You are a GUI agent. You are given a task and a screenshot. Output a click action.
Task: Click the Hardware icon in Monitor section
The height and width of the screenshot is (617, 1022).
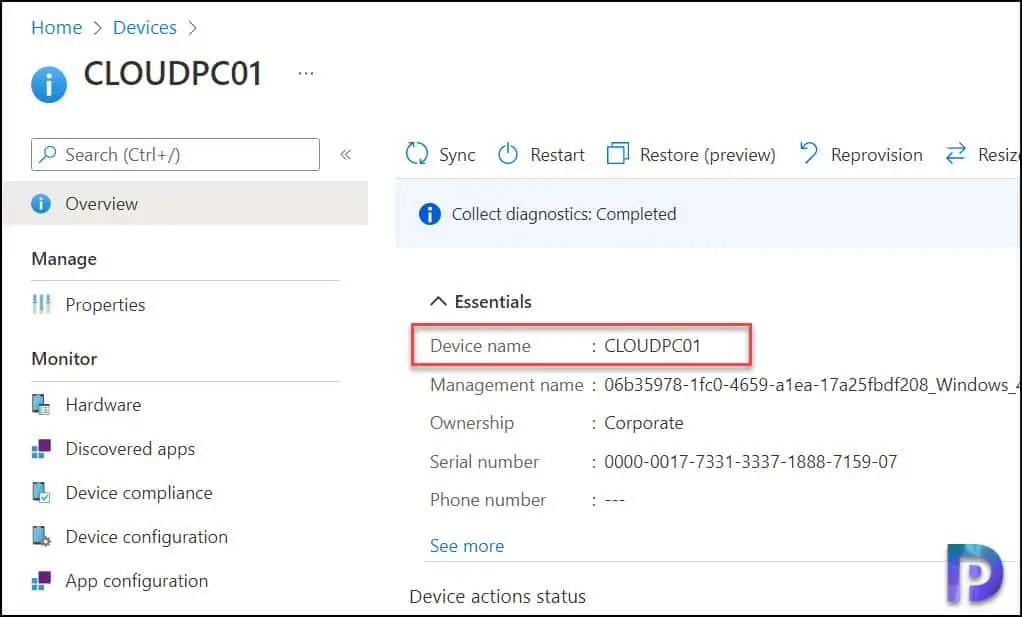click(x=41, y=405)
